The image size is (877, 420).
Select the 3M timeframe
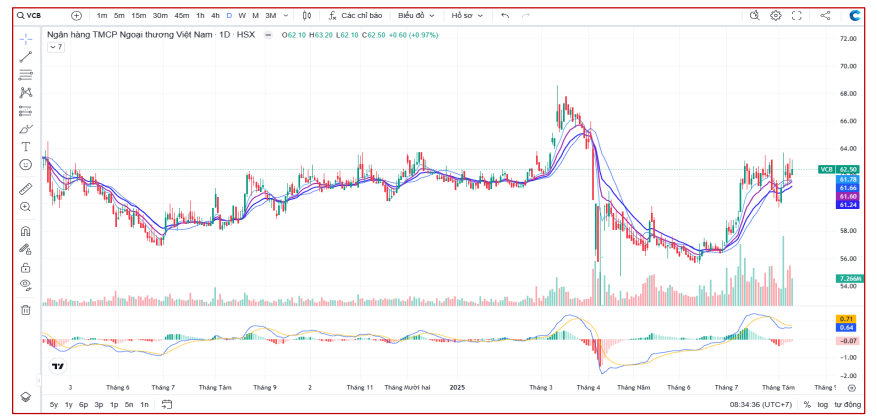(x=271, y=16)
